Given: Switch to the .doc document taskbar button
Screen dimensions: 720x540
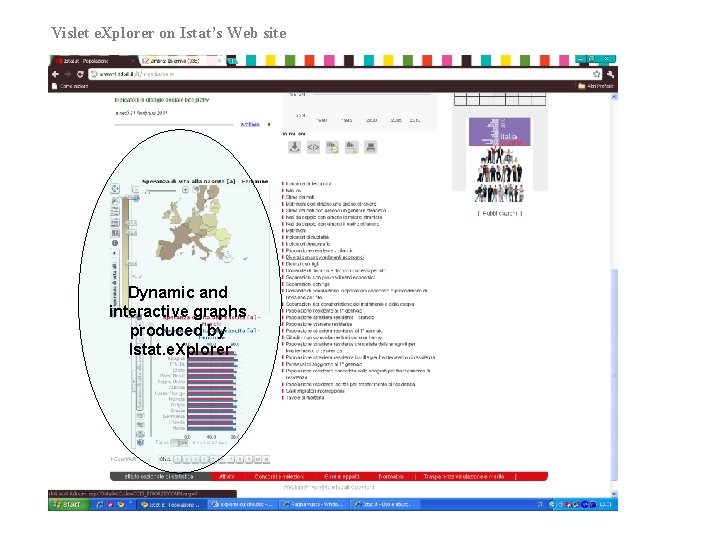Looking at the screenshot, I should click(242, 504).
